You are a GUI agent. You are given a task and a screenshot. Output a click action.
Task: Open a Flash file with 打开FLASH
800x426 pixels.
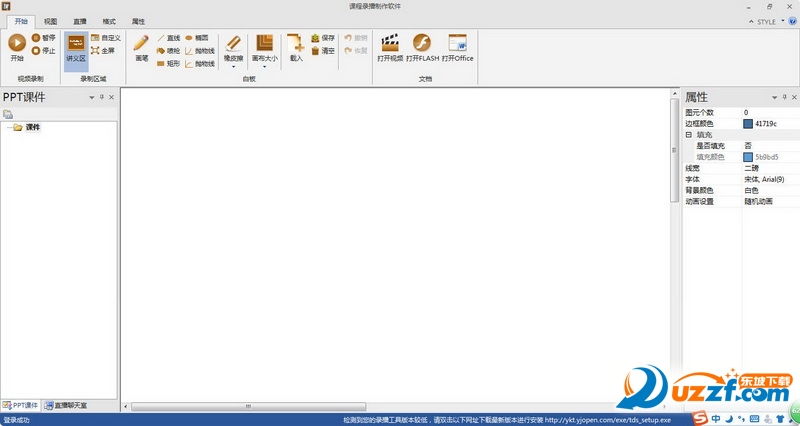(422, 48)
